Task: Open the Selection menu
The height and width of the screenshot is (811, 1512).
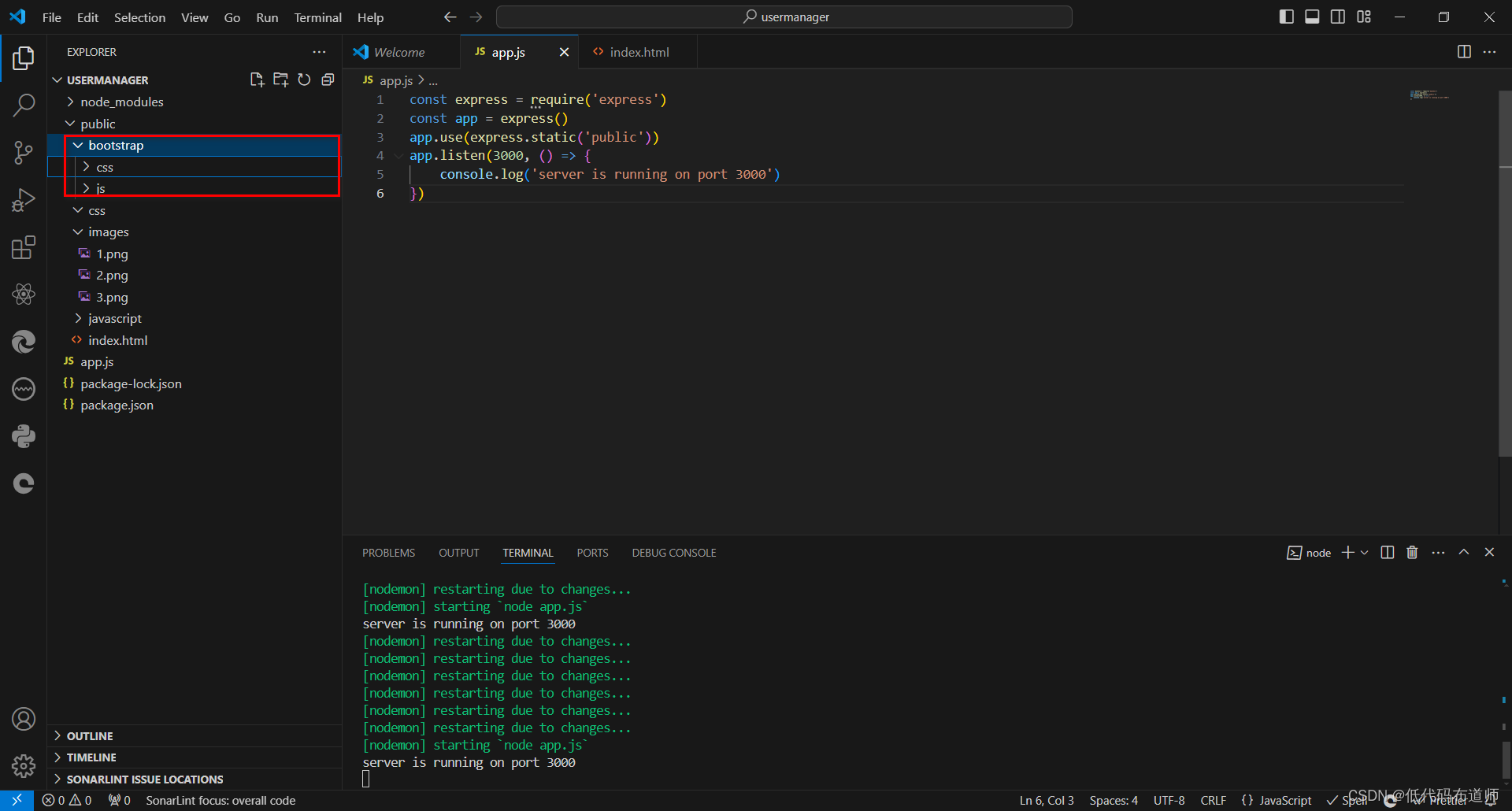Action: pos(139,17)
